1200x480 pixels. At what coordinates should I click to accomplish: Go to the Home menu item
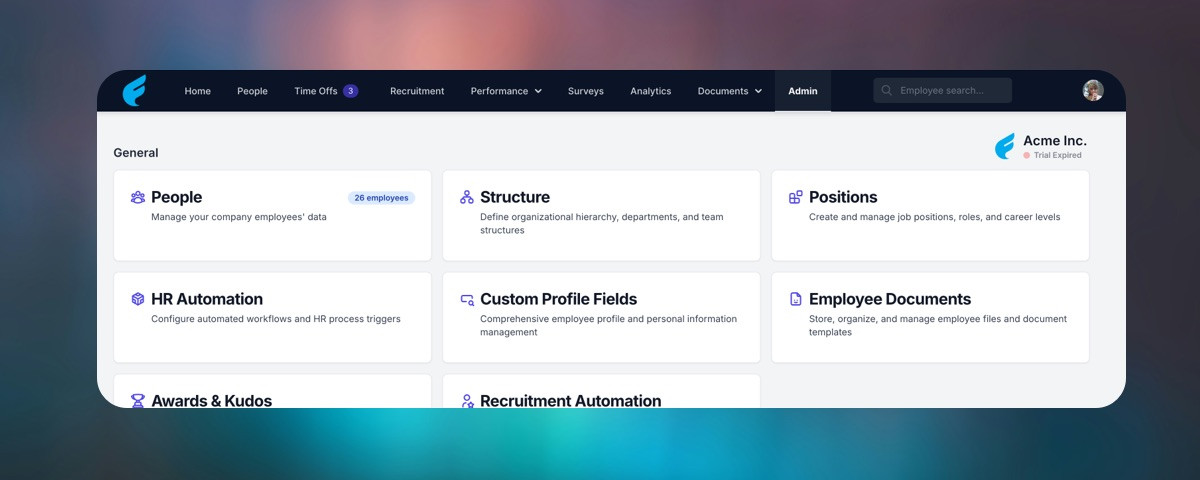(x=198, y=91)
